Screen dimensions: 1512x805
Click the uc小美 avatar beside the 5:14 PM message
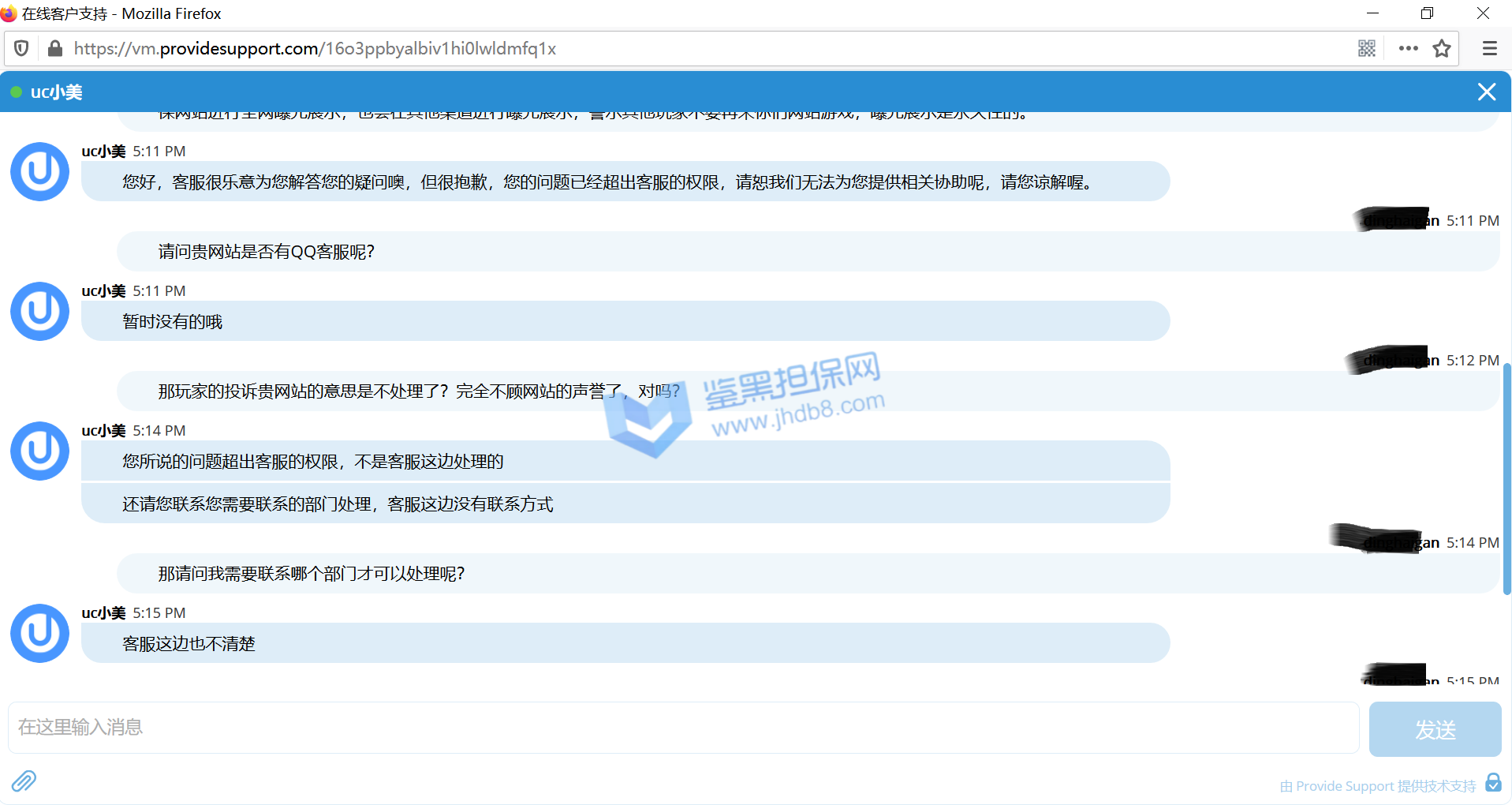tap(39, 451)
